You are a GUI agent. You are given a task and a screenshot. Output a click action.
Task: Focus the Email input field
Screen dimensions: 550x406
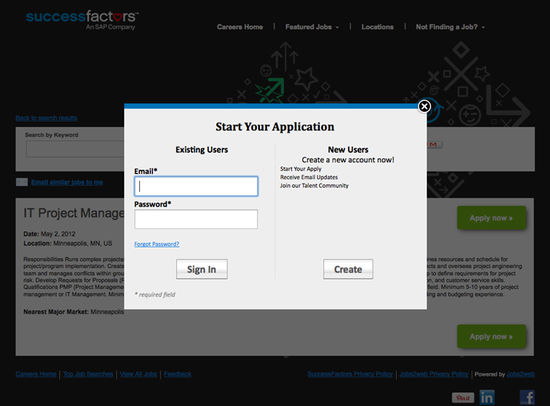196,186
